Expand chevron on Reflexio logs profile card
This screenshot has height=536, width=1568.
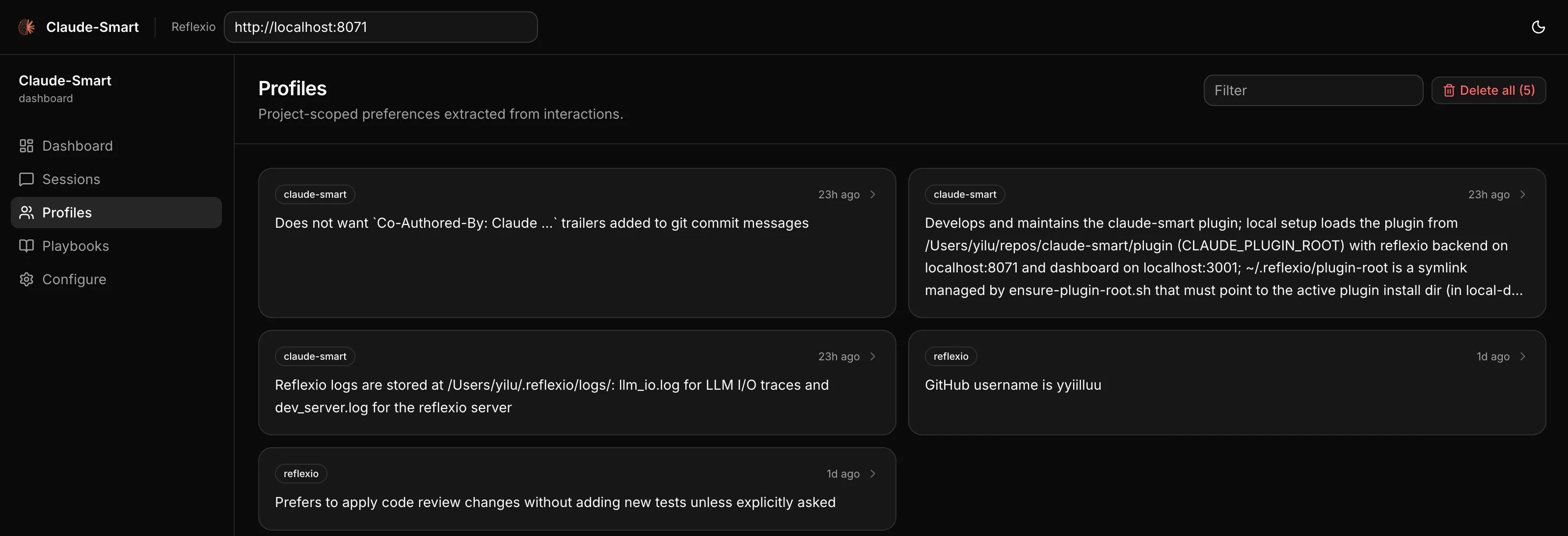(x=873, y=356)
